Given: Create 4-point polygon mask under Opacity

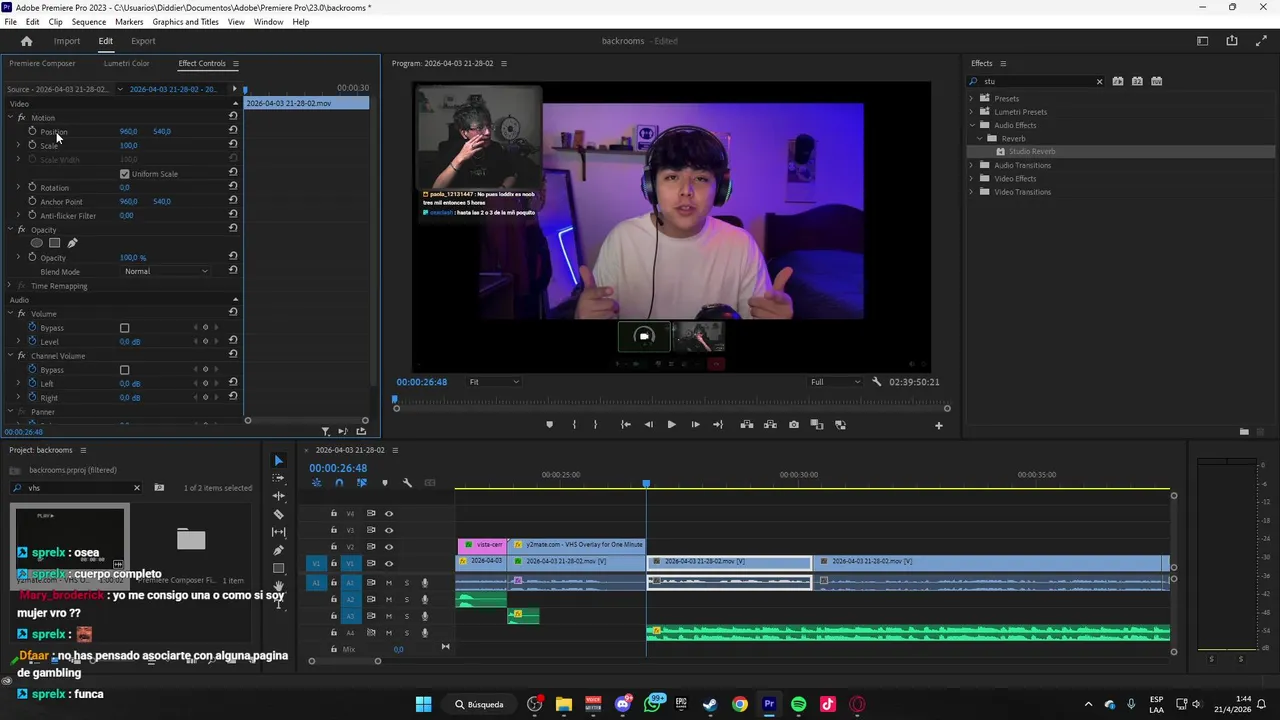Looking at the screenshot, I should click(x=55, y=243).
